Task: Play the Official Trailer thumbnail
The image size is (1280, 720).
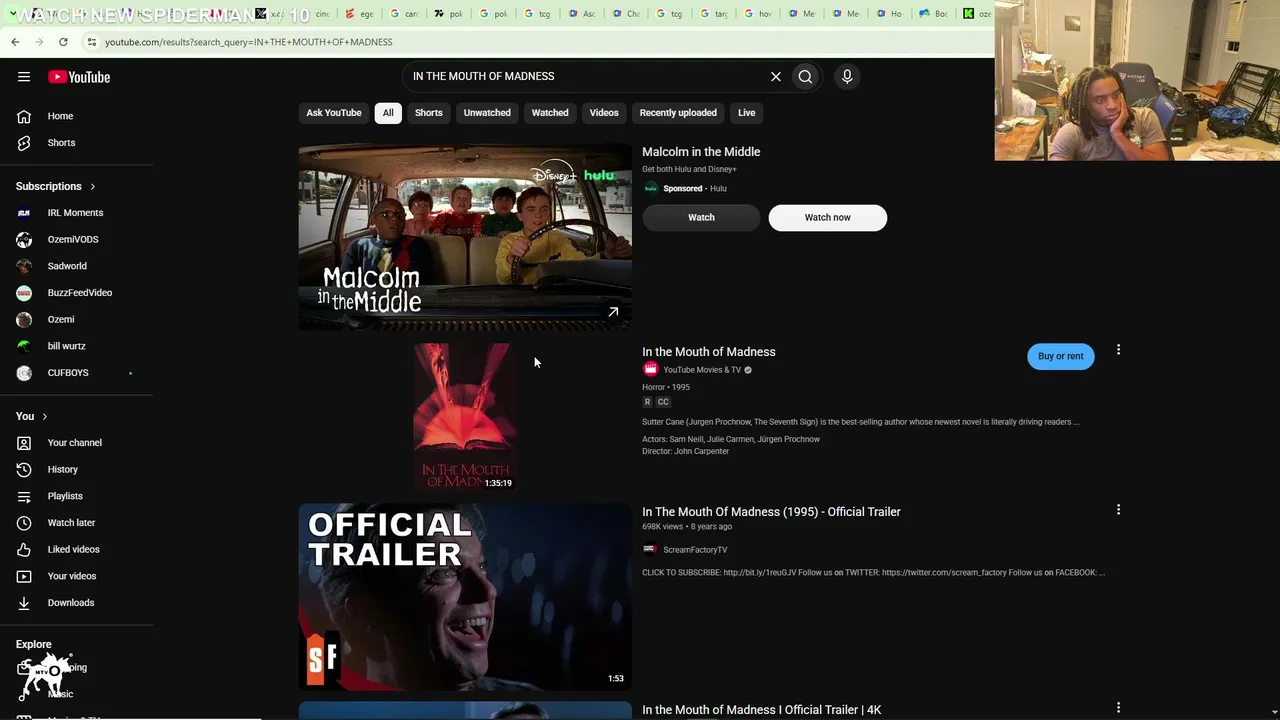Action: pyautogui.click(x=465, y=597)
